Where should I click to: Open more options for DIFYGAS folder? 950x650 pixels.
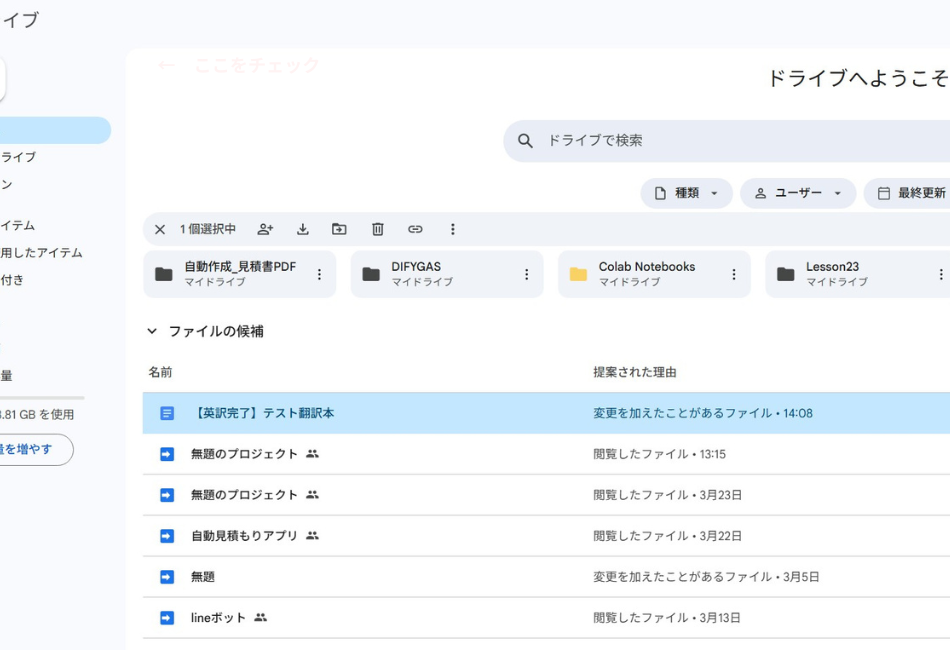526,274
